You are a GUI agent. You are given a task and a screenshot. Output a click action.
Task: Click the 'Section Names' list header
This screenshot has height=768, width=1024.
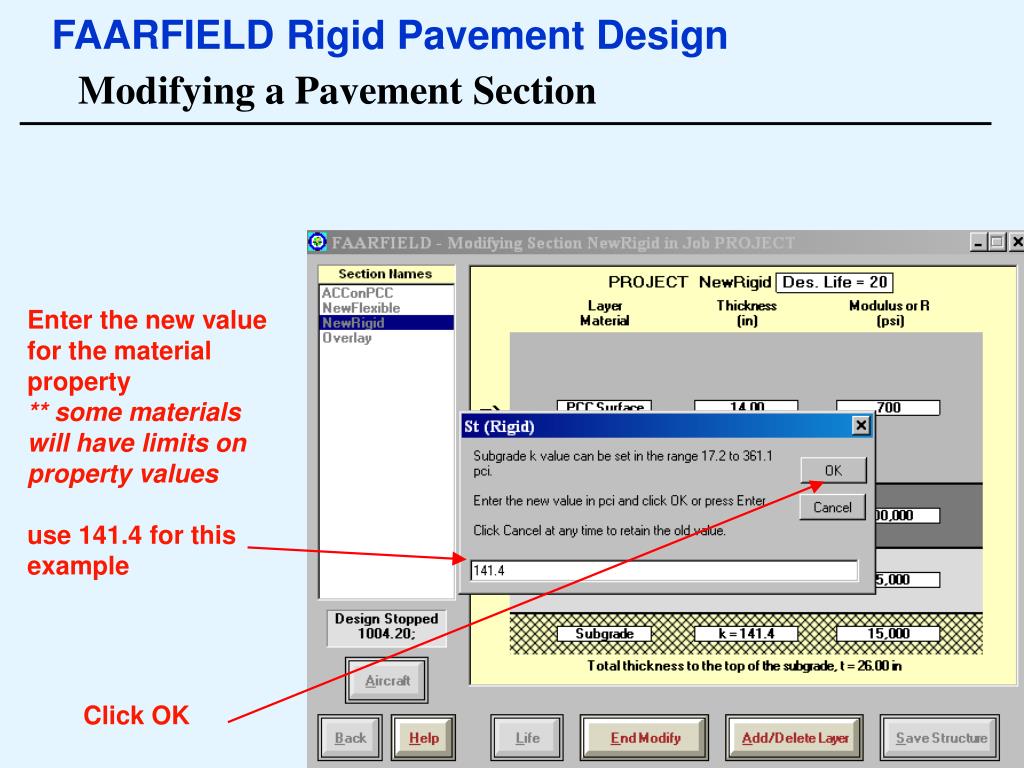[x=385, y=274]
